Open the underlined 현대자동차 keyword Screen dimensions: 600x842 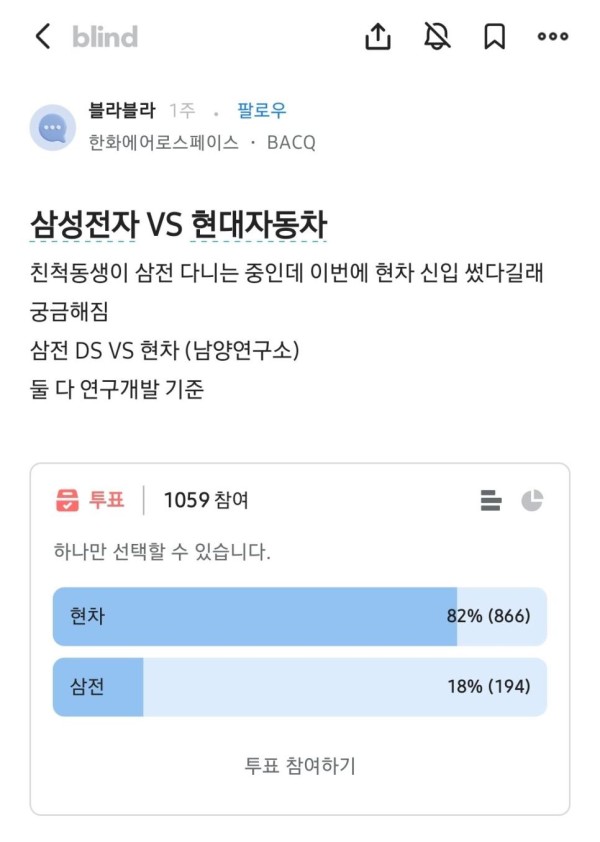(259, 224)
